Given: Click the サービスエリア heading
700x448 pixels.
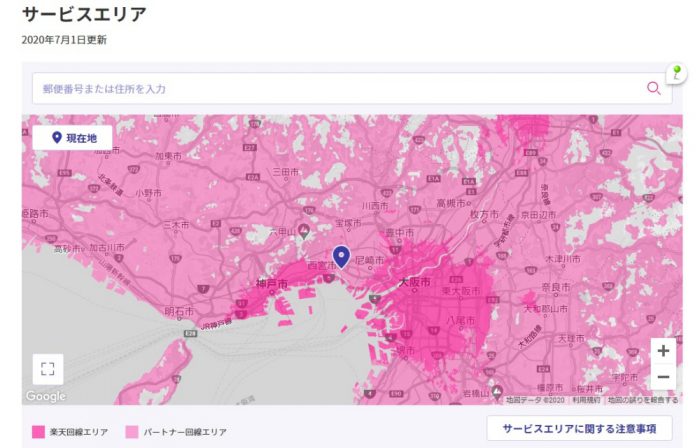Looking at the screenshot, I should 84,14.
